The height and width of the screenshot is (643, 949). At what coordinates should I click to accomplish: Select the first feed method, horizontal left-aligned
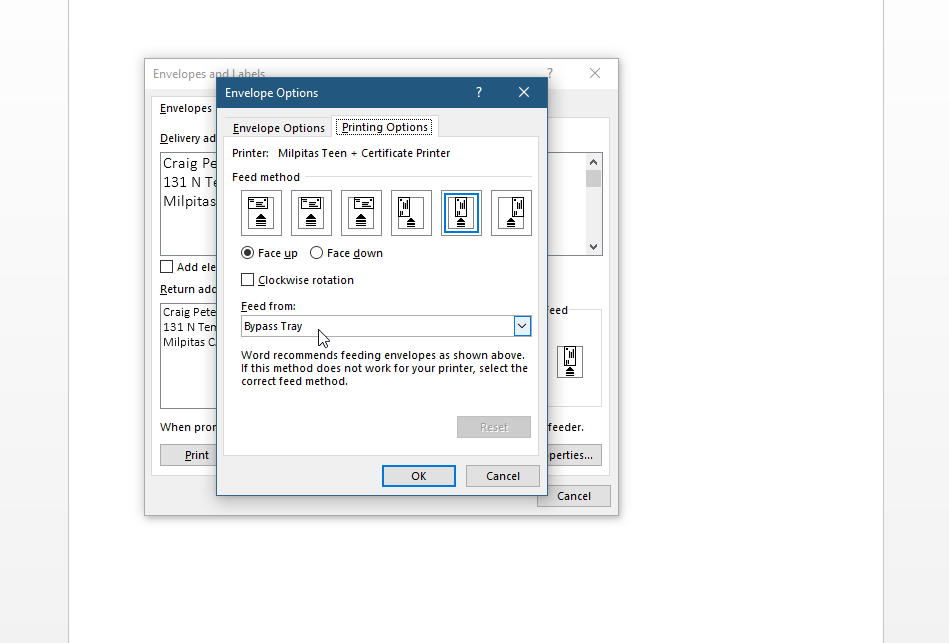click(261, 213)
